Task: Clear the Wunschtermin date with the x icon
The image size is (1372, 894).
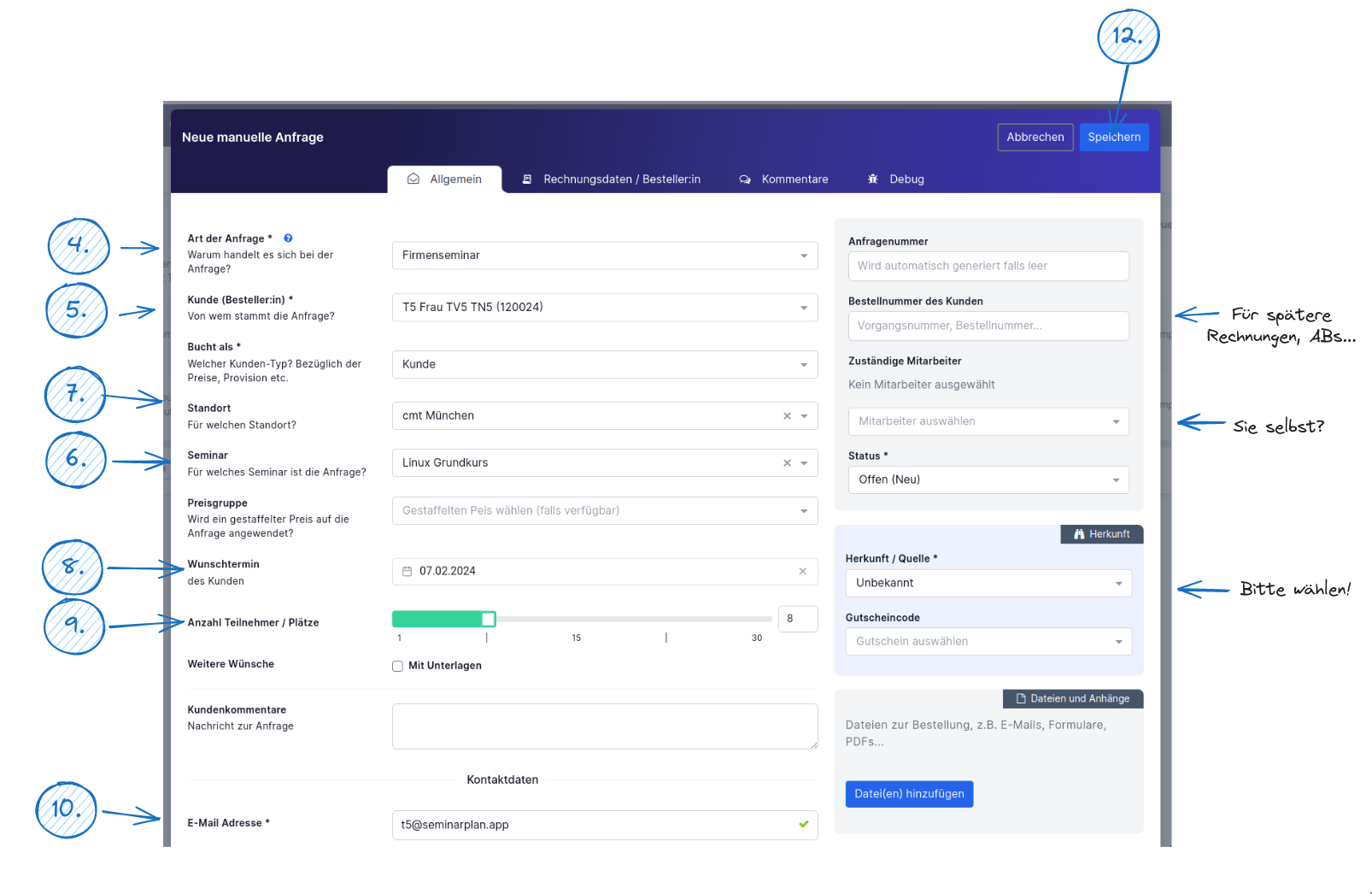Action: click(802, 572)
